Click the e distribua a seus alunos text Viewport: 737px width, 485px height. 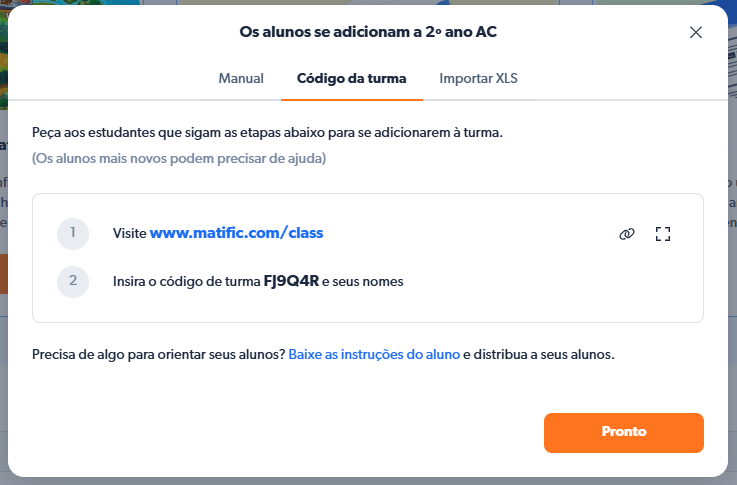[537, 354]
